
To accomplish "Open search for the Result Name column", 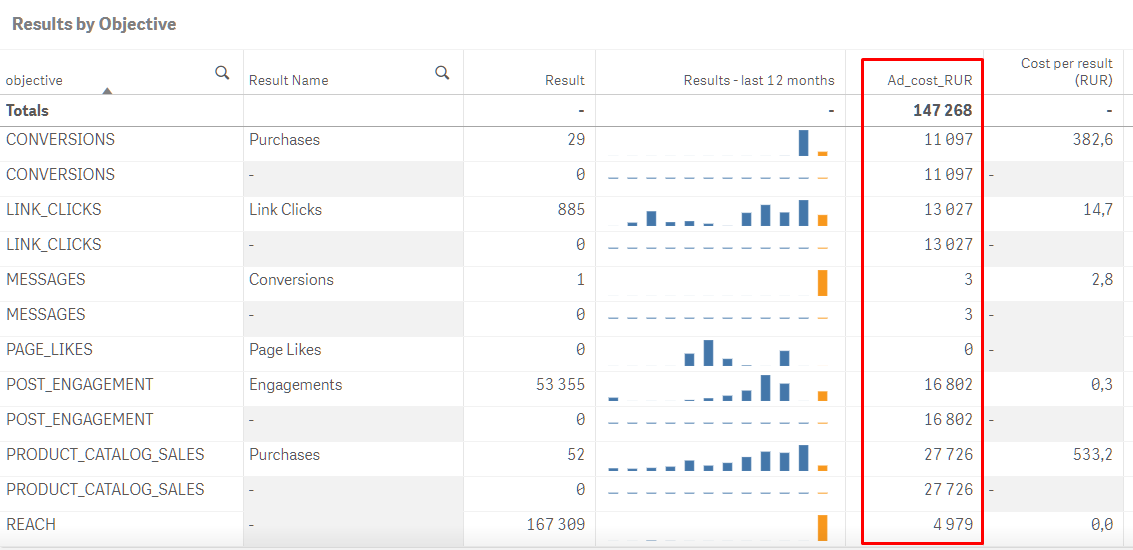I will [442, 73].
